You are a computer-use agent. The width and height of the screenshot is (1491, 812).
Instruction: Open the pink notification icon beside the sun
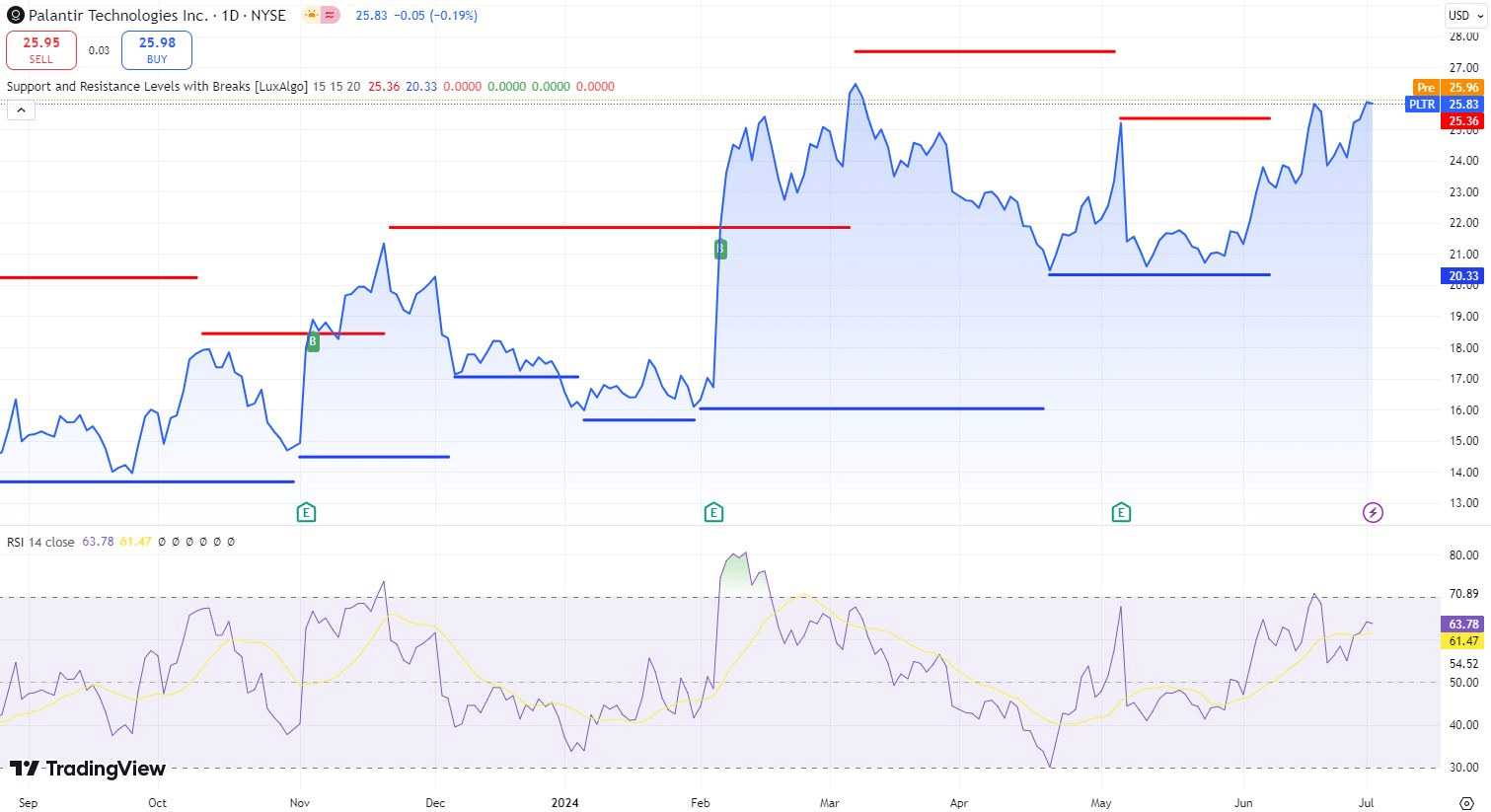point(328,15)
